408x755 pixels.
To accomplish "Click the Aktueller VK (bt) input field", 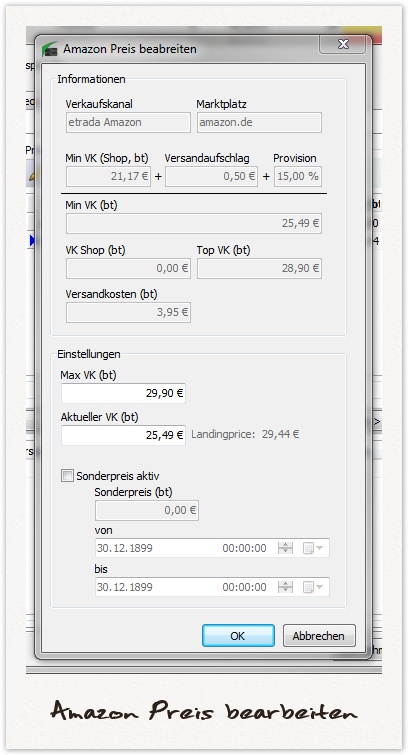I will coord(123,435).
